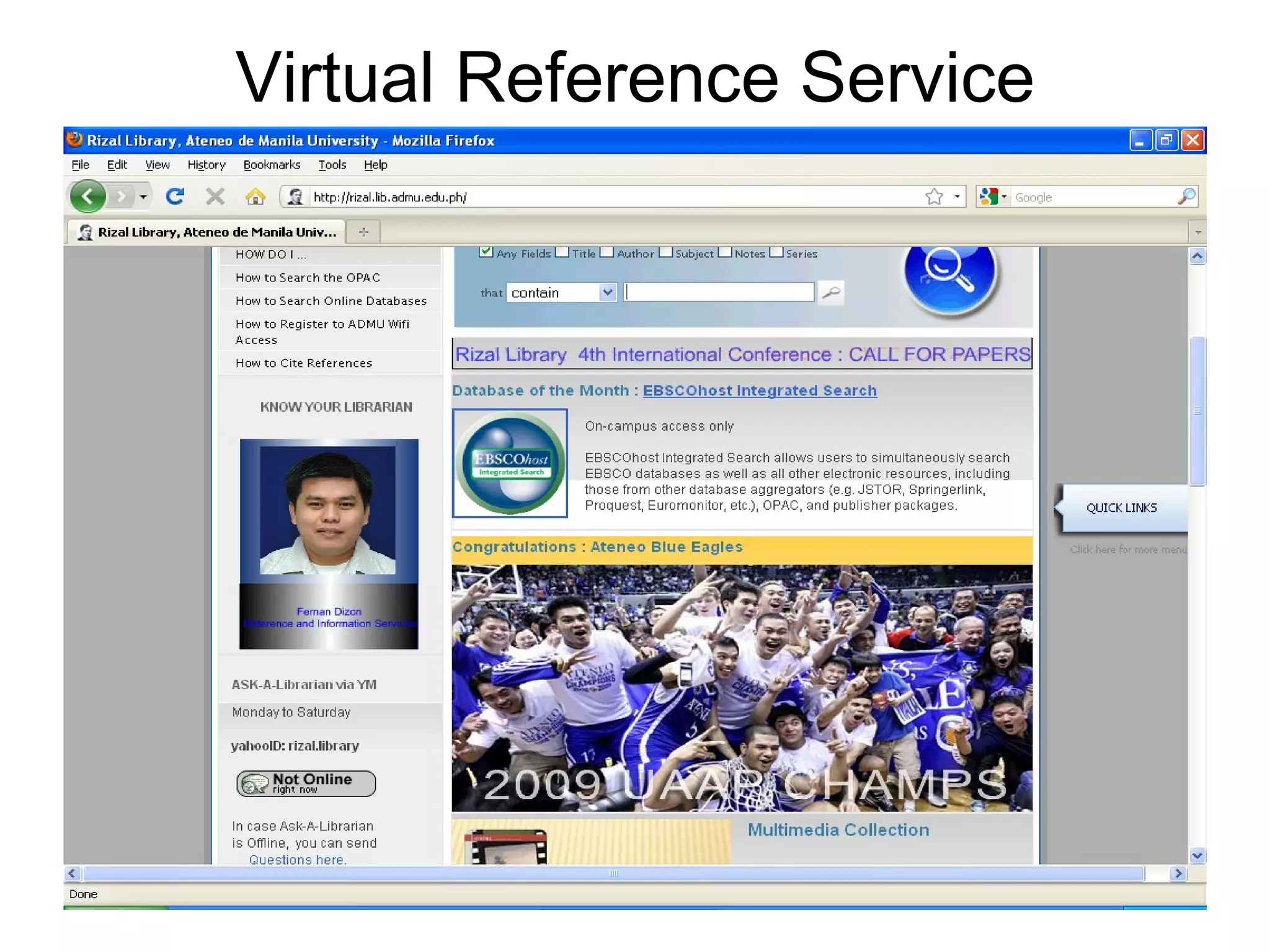
Task: Open EBSCOhost Integrated Search link
Action: tap(760, 390)
